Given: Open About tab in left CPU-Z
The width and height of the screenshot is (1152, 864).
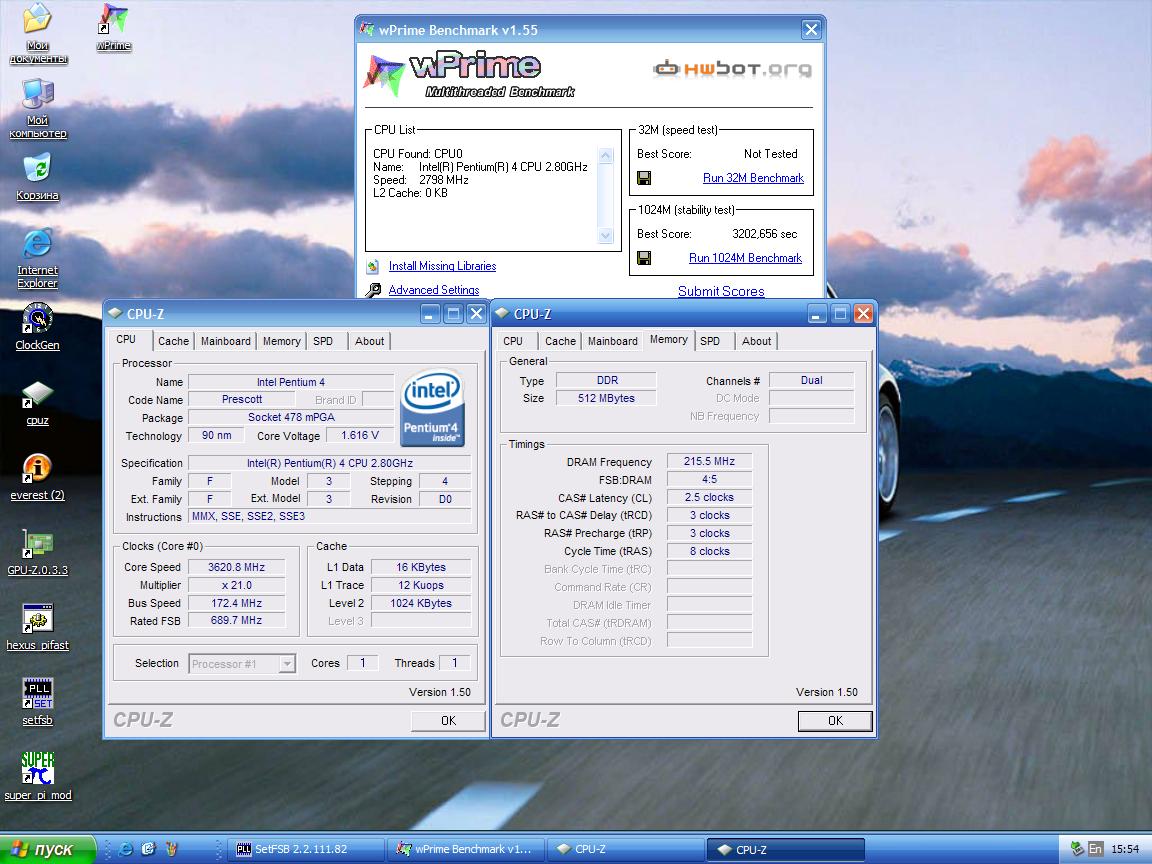Looking at the screenshot, I should tap(370, 341).
